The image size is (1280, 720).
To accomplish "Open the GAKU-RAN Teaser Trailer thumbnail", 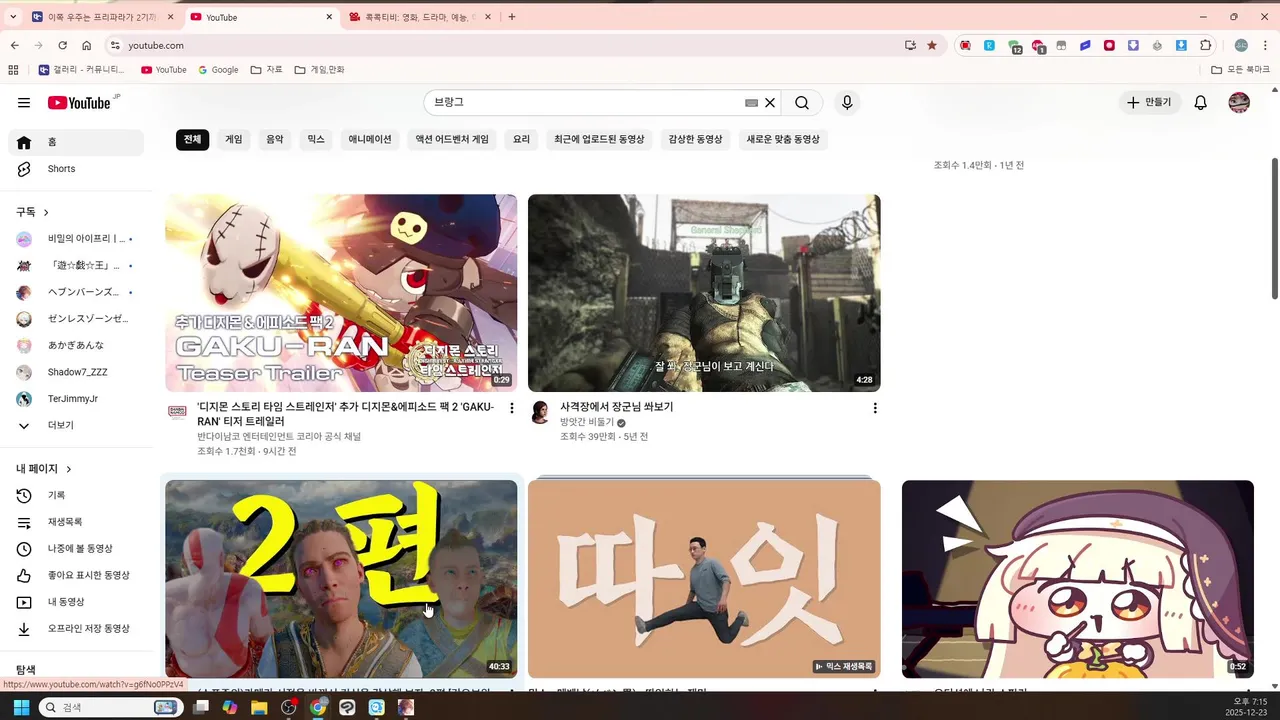I will (341, 293).
